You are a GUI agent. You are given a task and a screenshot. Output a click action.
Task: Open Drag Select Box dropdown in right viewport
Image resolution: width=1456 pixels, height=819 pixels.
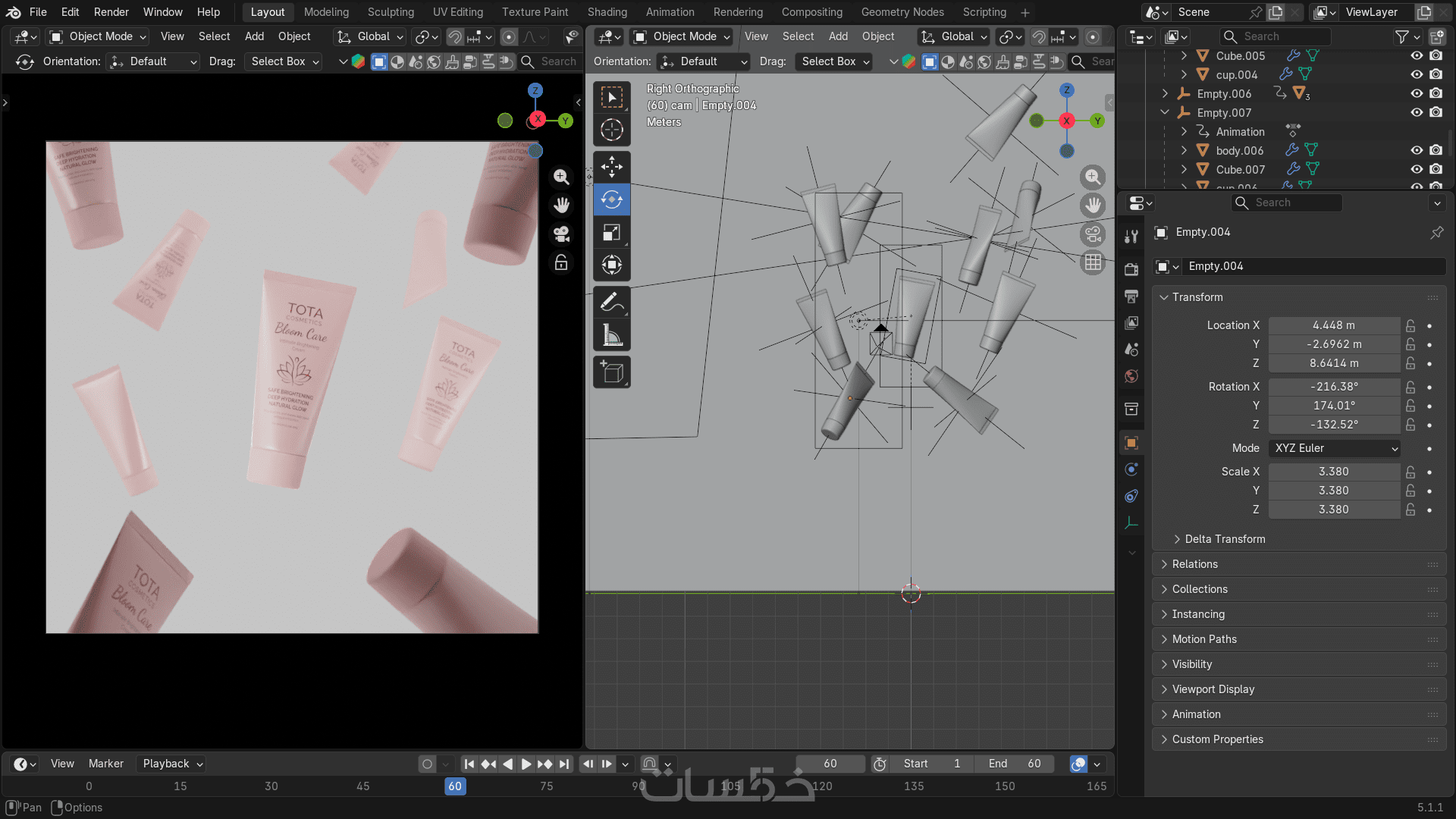click(x=834, y=61)
